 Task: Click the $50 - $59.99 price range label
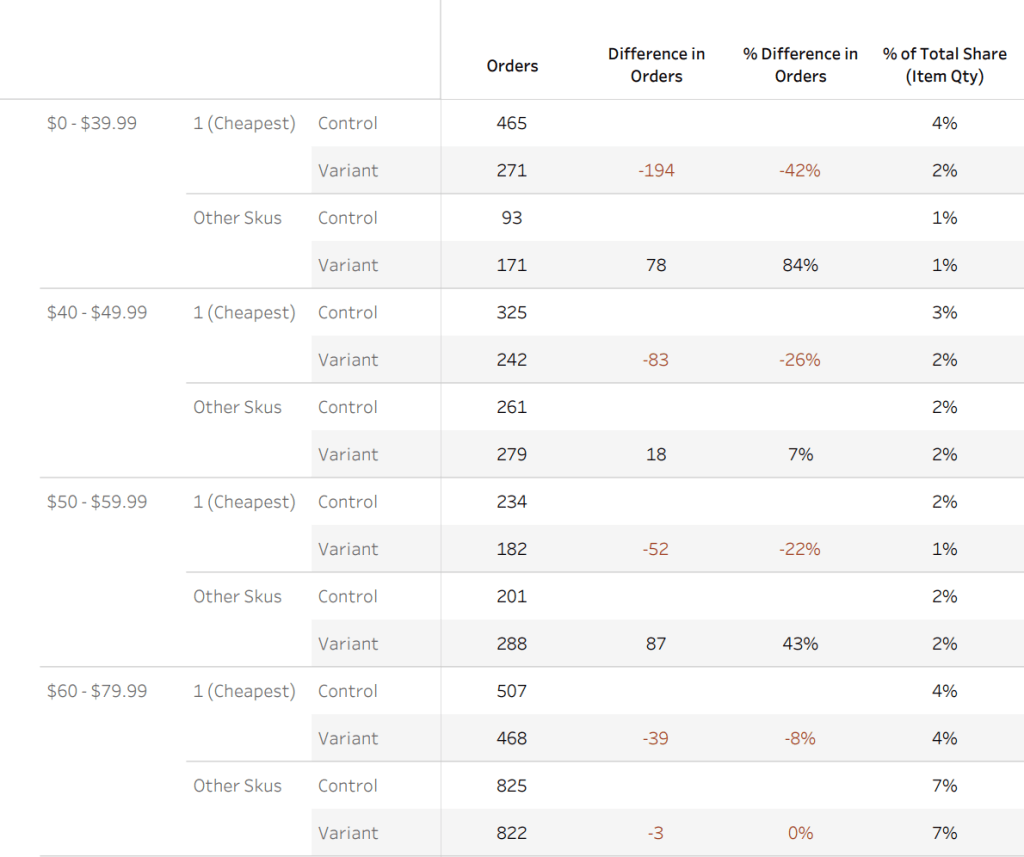[97, 502]
